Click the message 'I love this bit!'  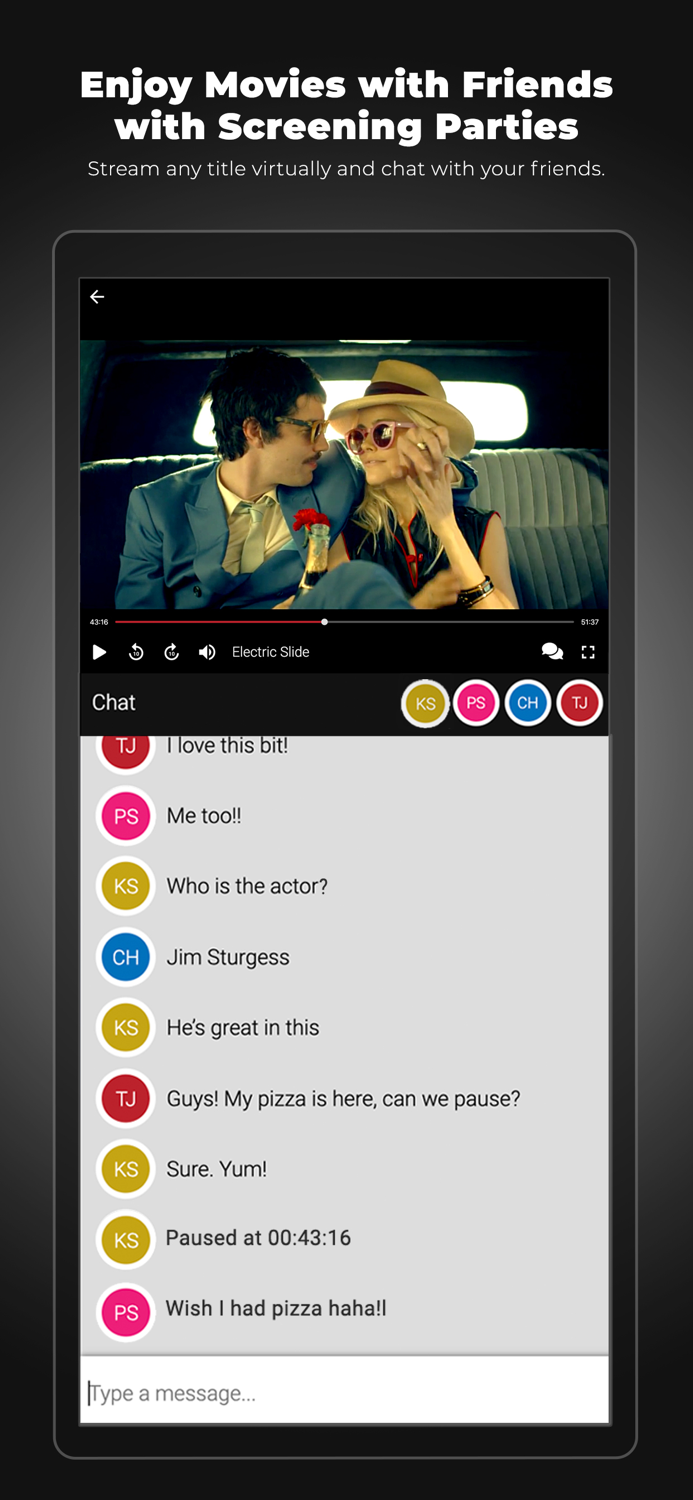click(x=227, y=746)
